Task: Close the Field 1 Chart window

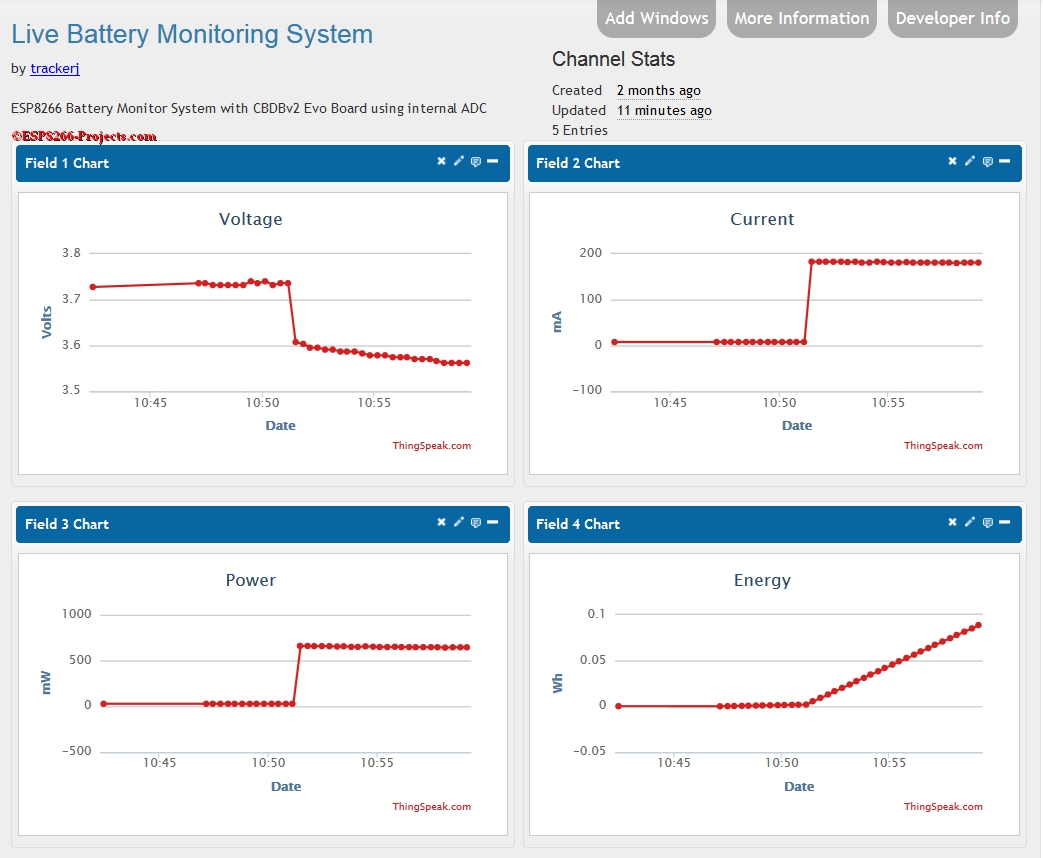Action: (441, 161)
